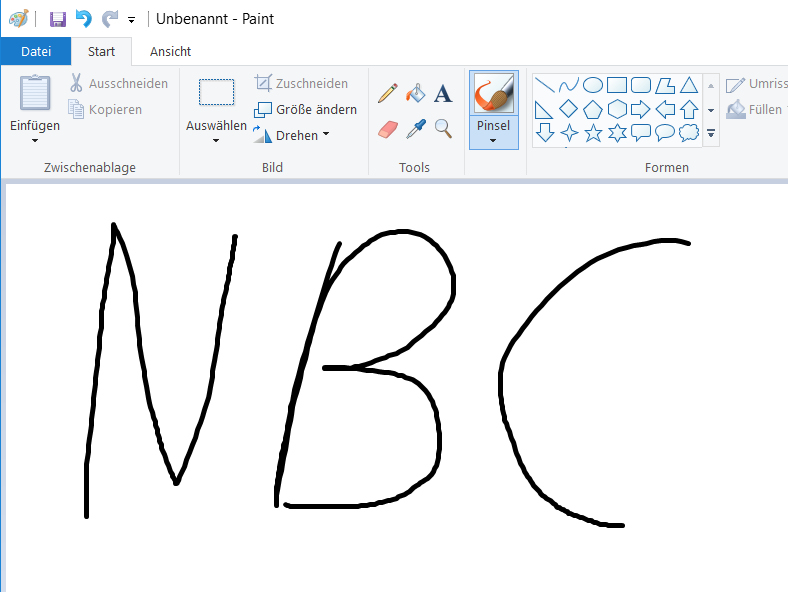The height and width of the screenshot is (592, 788).
Task: Select the Up arrow shape
Action: 689,109
